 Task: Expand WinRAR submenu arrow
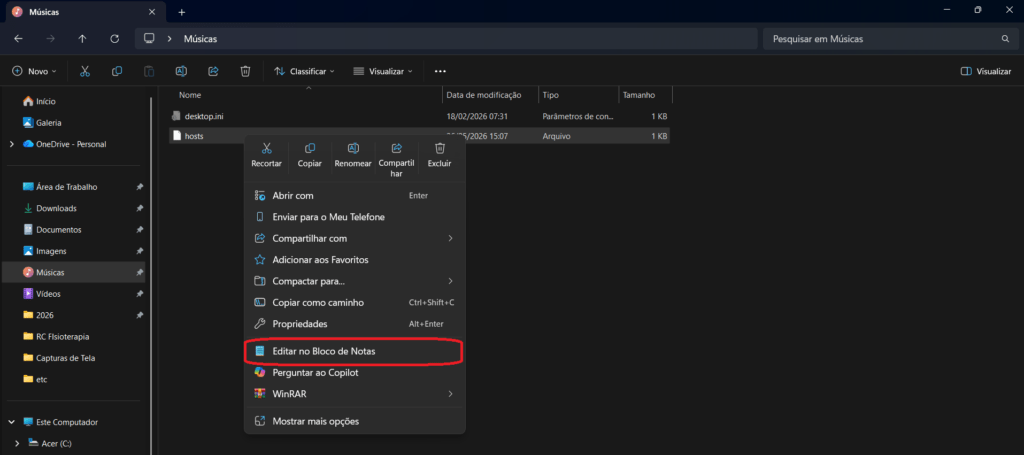point(451,394)
